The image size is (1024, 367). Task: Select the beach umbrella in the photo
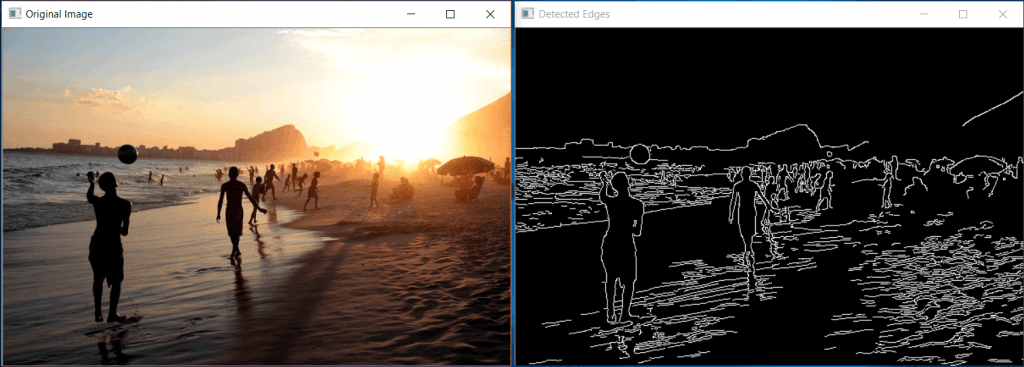(x=465, y=166)
